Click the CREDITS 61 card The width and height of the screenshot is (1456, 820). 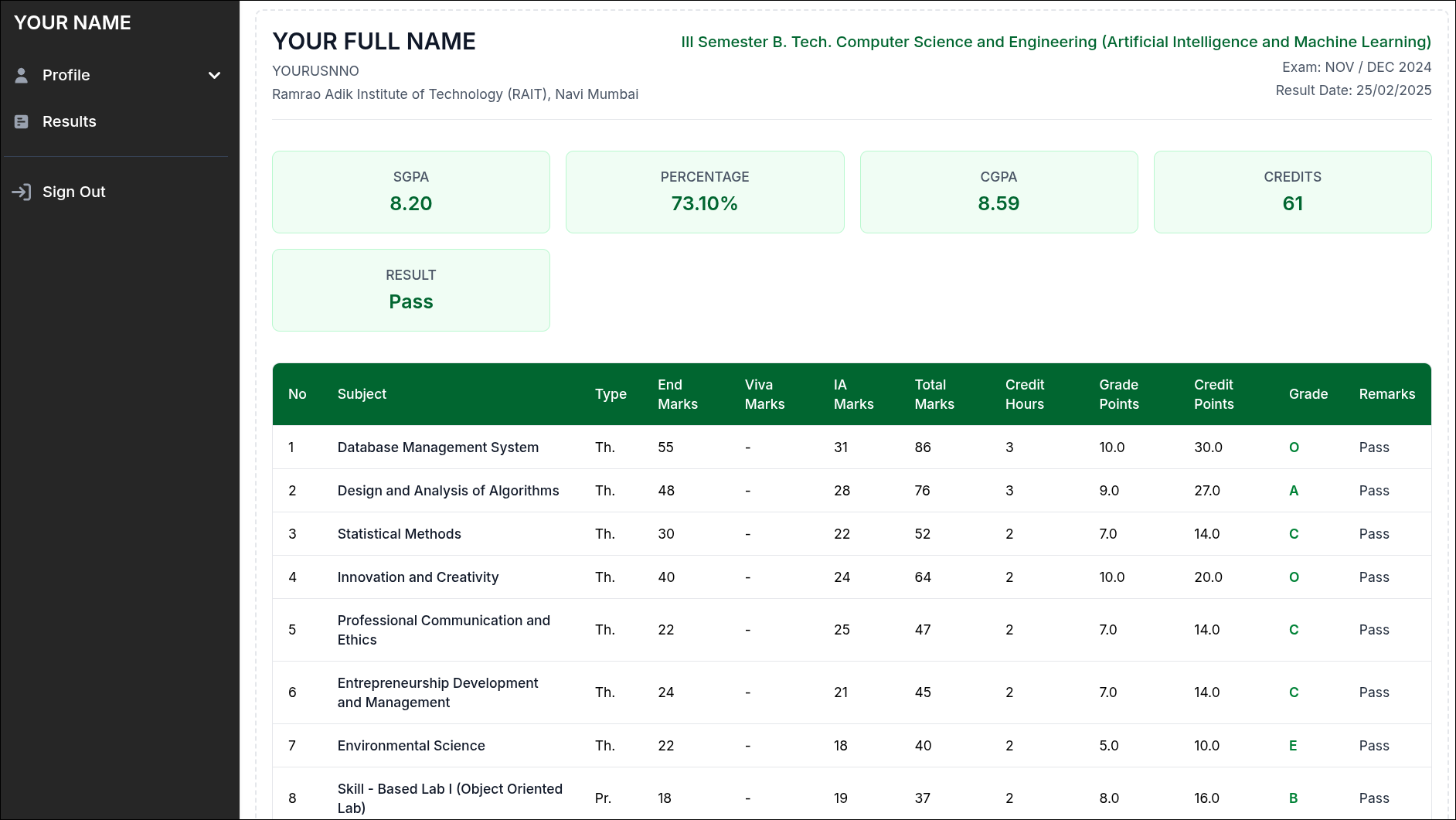[1293, 192]
